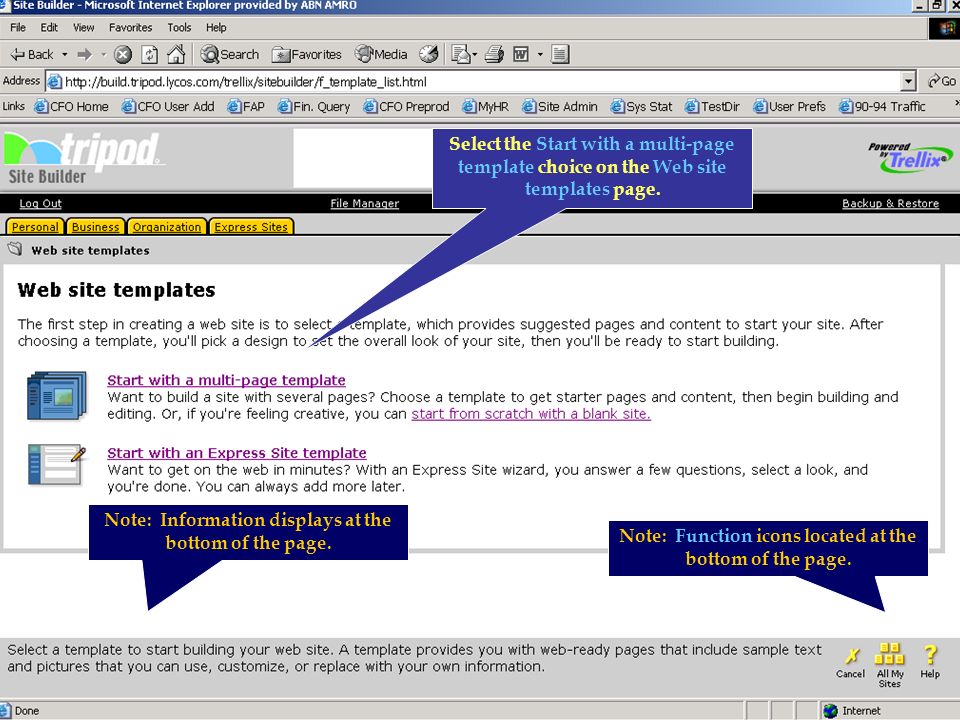Open the All My Sites icon
Screen dimensions: 960x720
[x=890, y=665]
